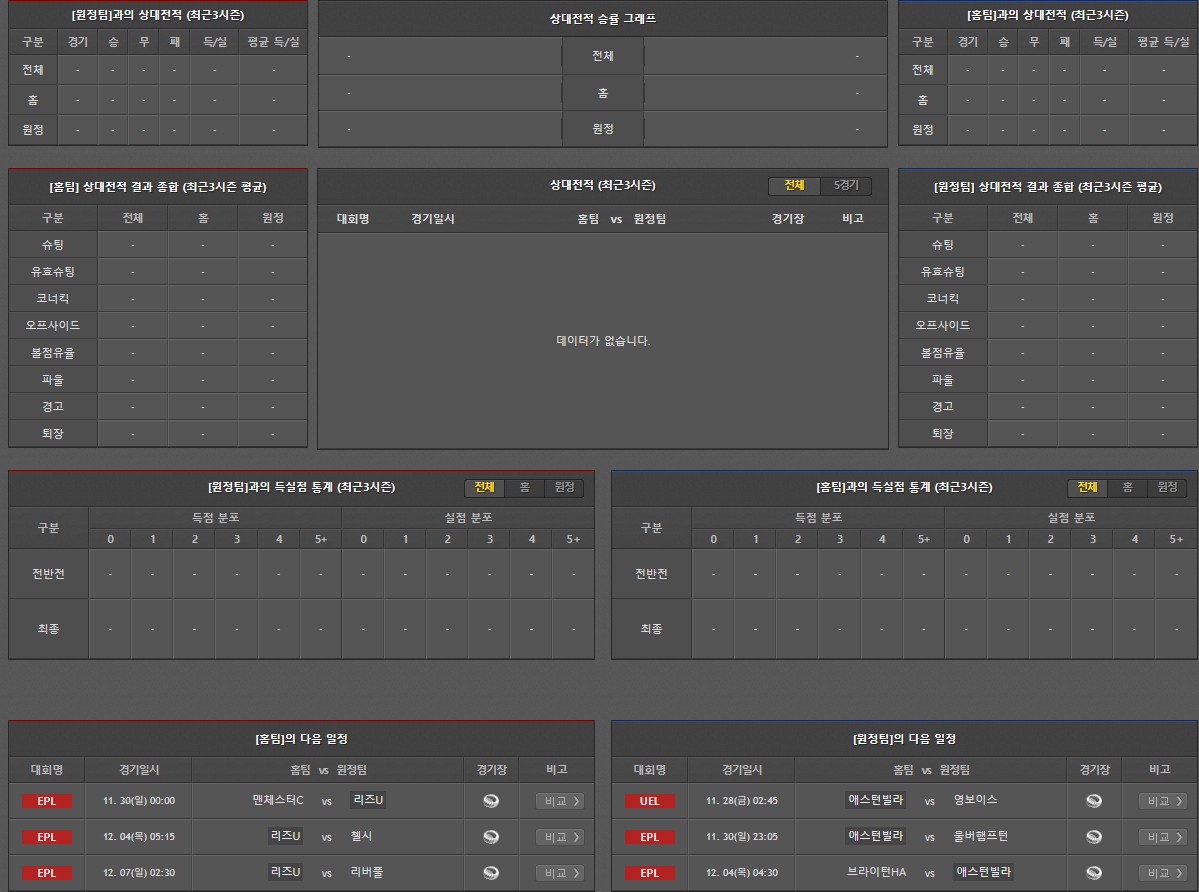This screenshot has height=892, width=1199.
Task: Switch head-to-head record to 5경기 filter
Action: [x=845, y=186]
